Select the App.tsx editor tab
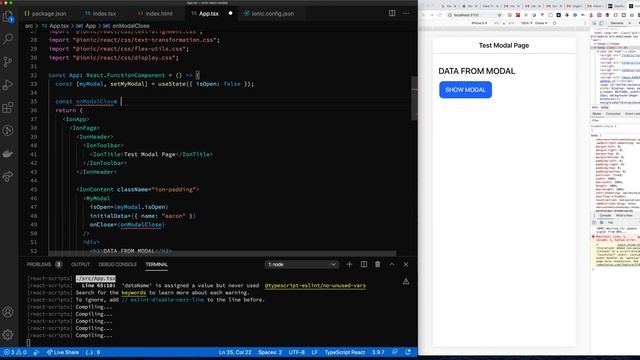 tap(209, 13)
